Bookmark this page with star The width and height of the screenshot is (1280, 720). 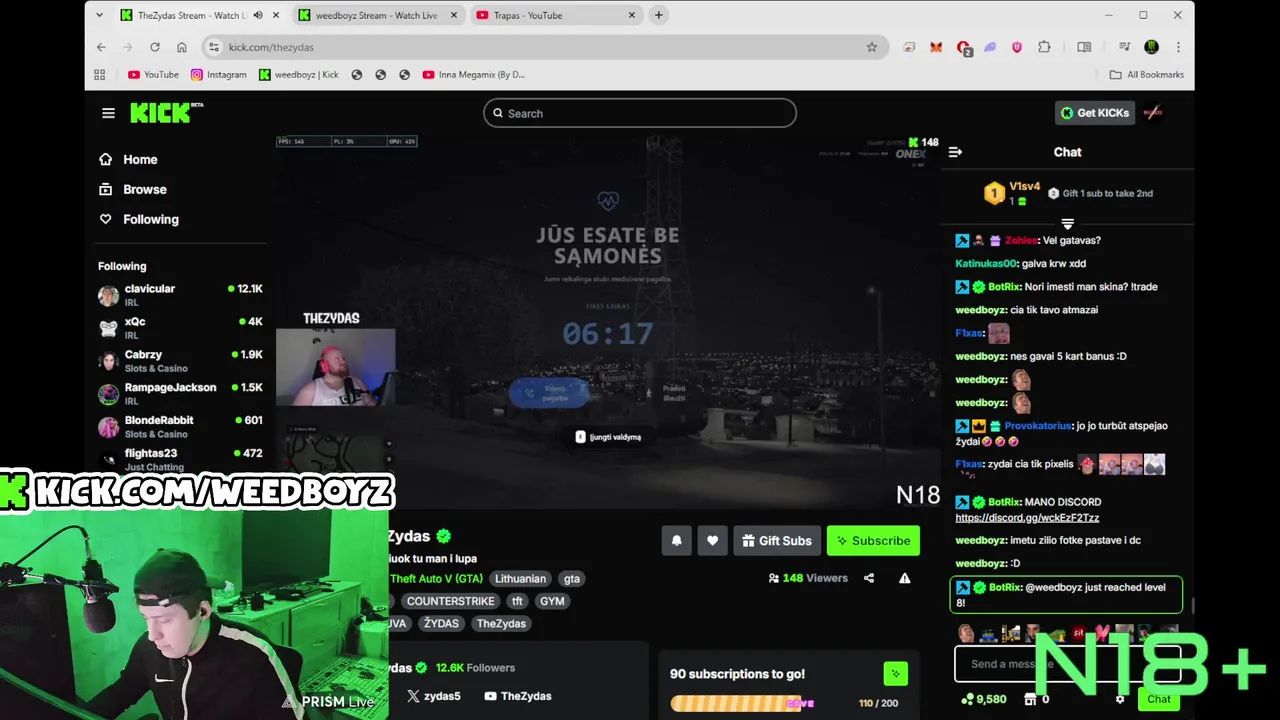tap(871, 47)
